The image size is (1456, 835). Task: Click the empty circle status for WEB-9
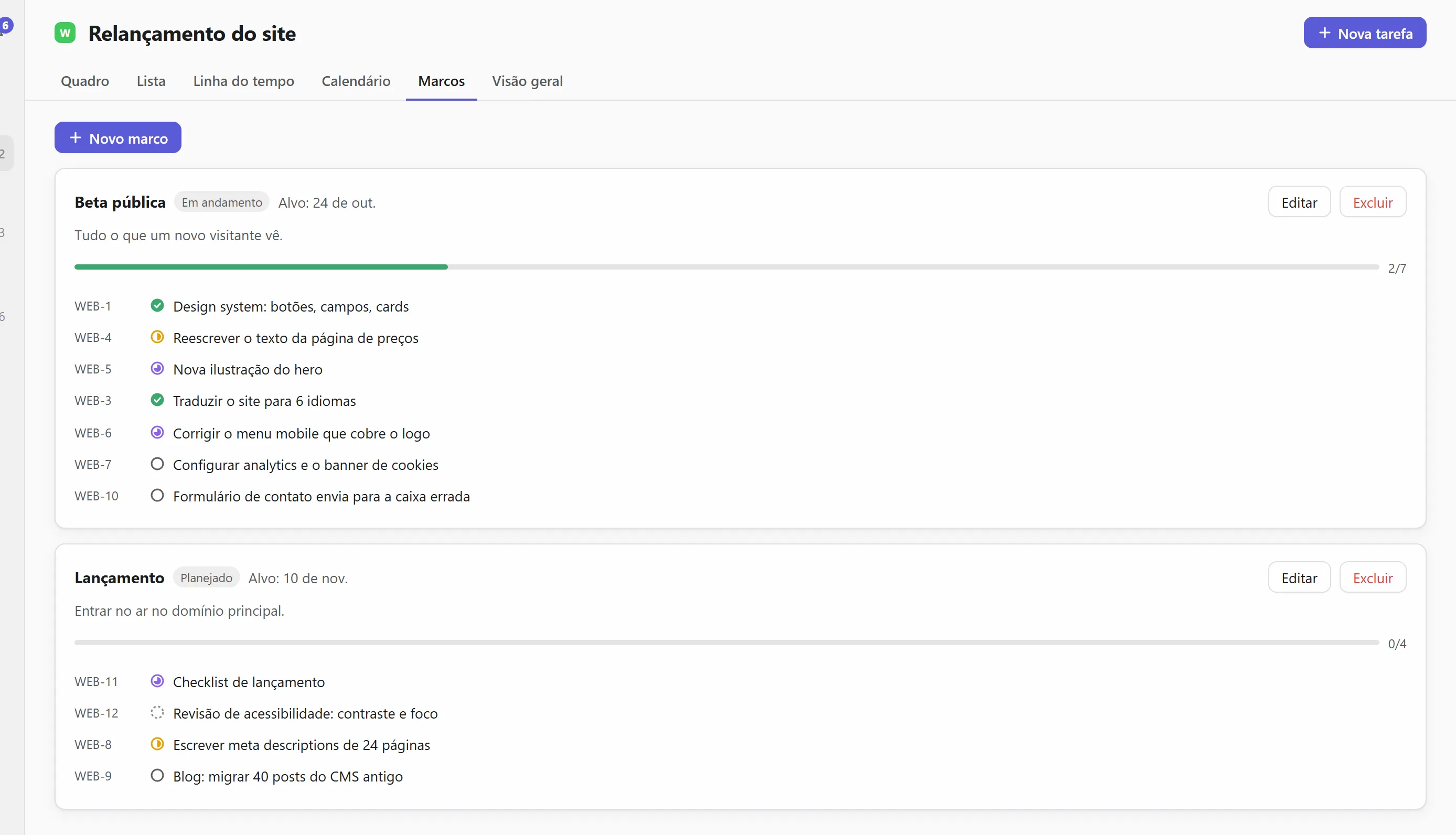tap(157, 776)
